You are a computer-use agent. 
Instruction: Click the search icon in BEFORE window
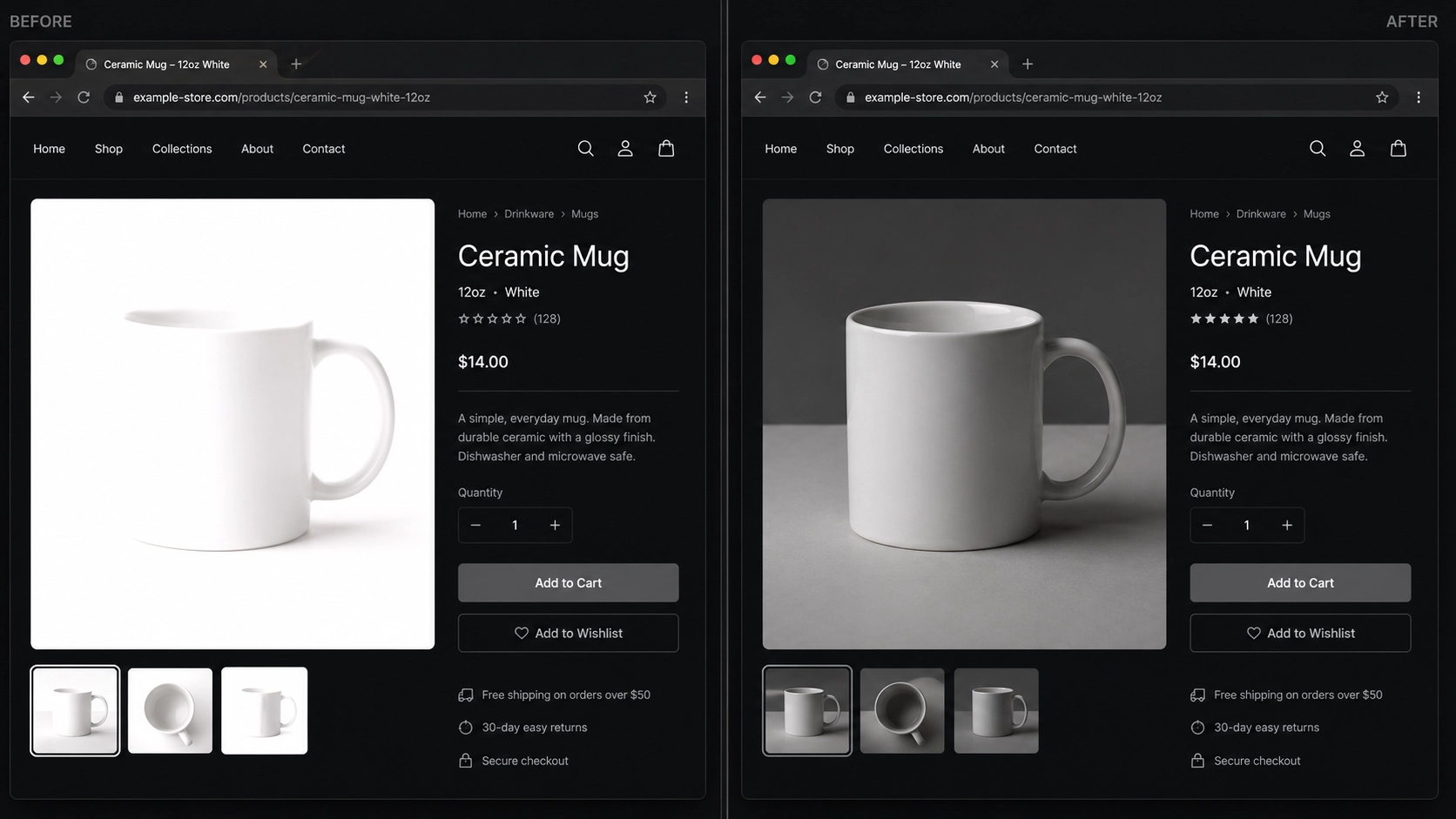click(585, 149)
